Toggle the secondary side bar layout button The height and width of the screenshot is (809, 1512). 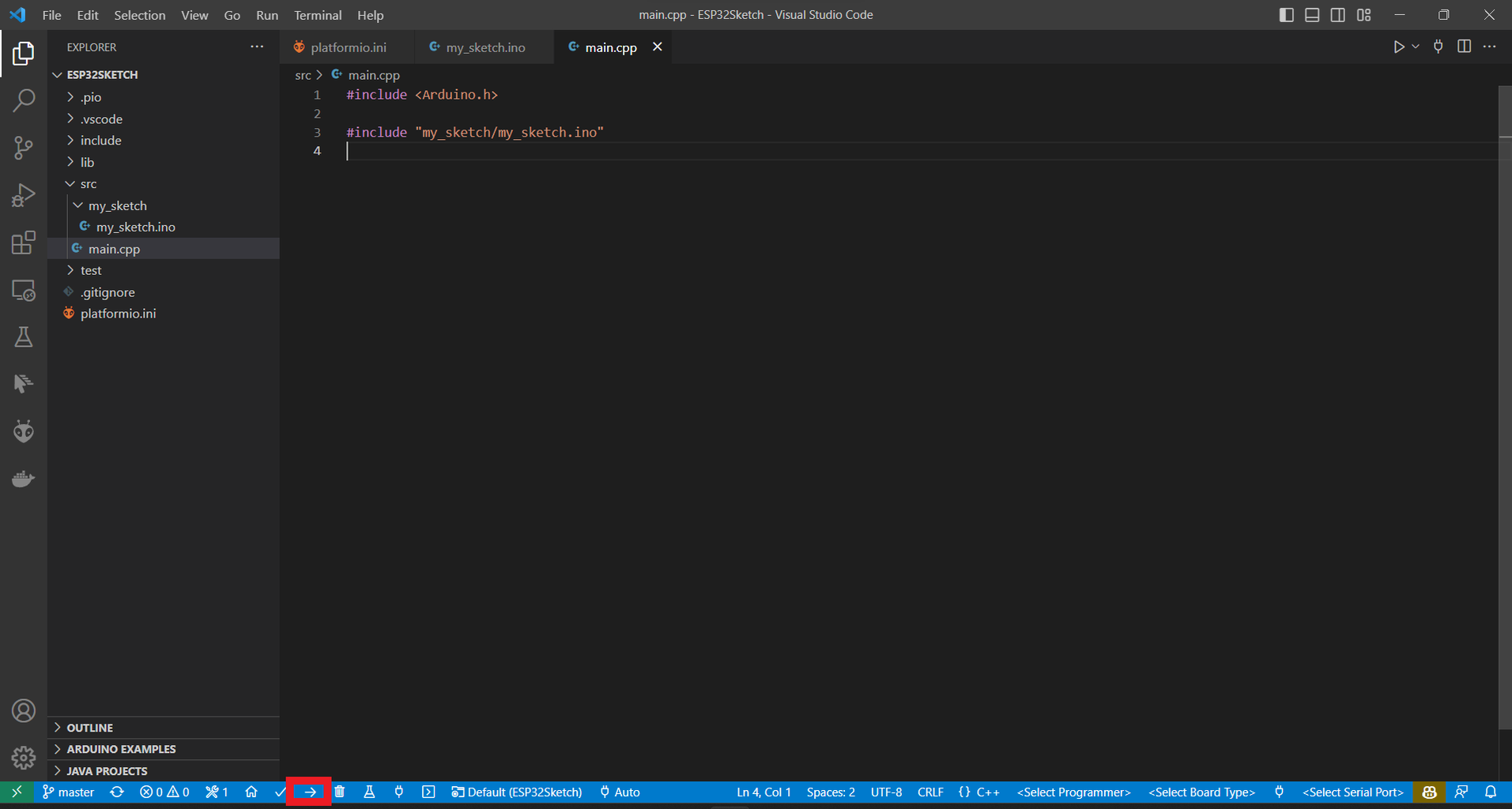tap(1338, 15)
